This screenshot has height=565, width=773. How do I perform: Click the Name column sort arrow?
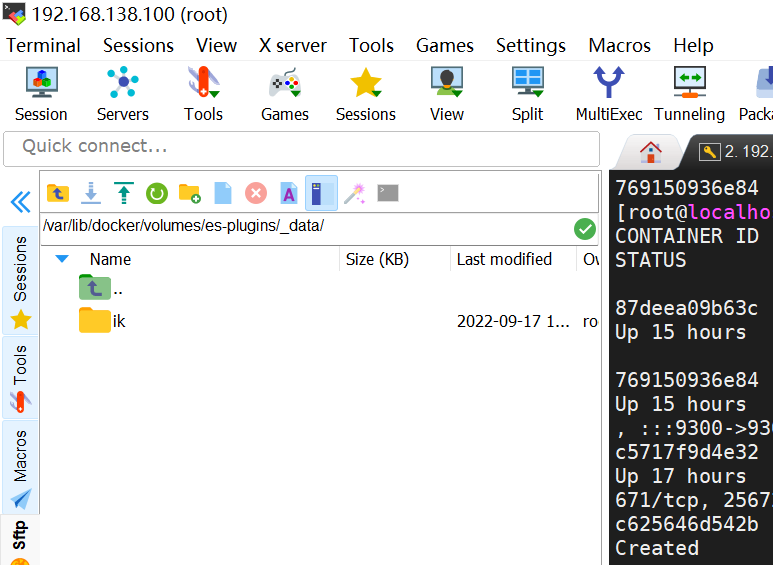[62, 259]
